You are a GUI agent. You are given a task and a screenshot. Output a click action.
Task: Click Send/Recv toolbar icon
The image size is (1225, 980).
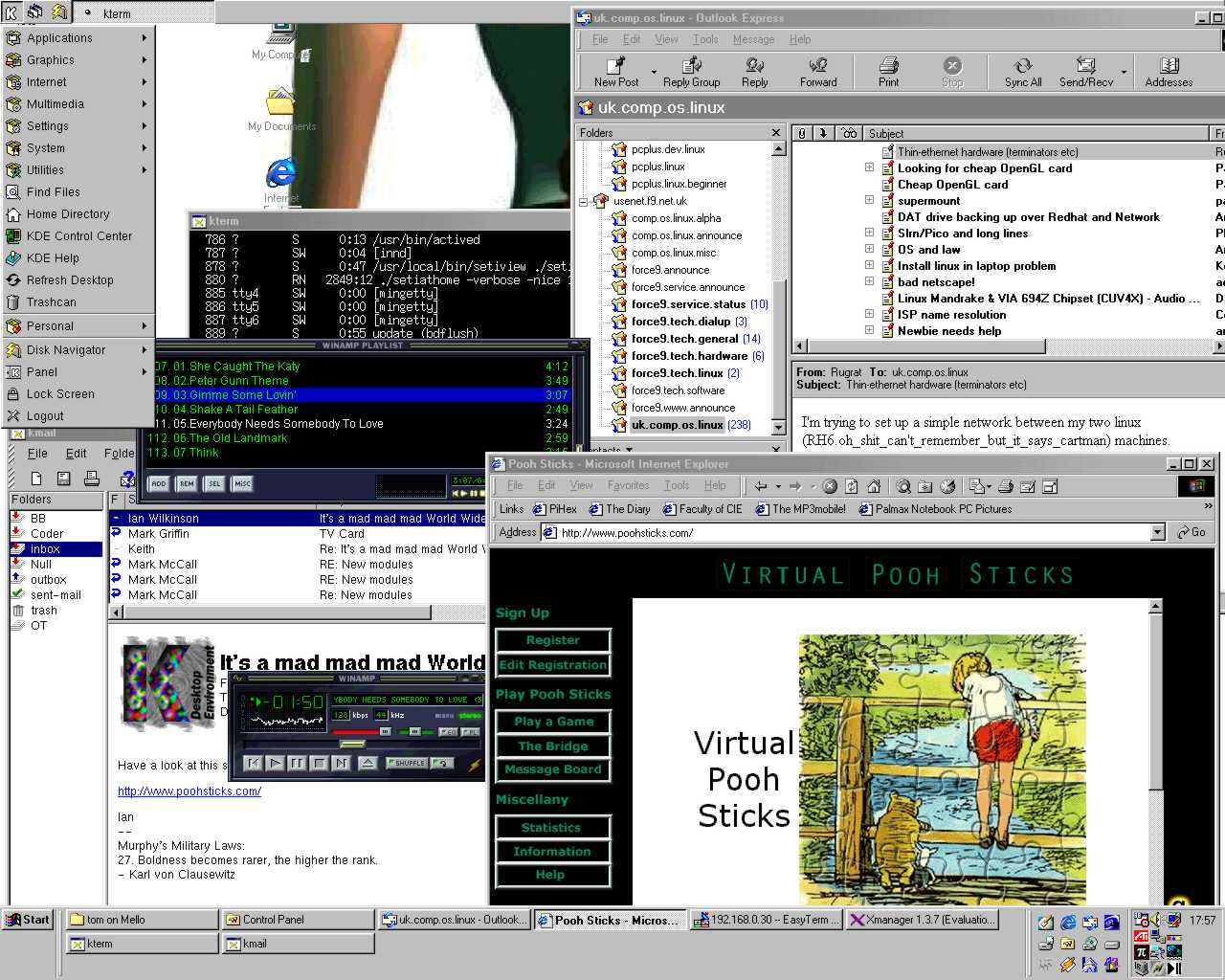click(1085, 72)
